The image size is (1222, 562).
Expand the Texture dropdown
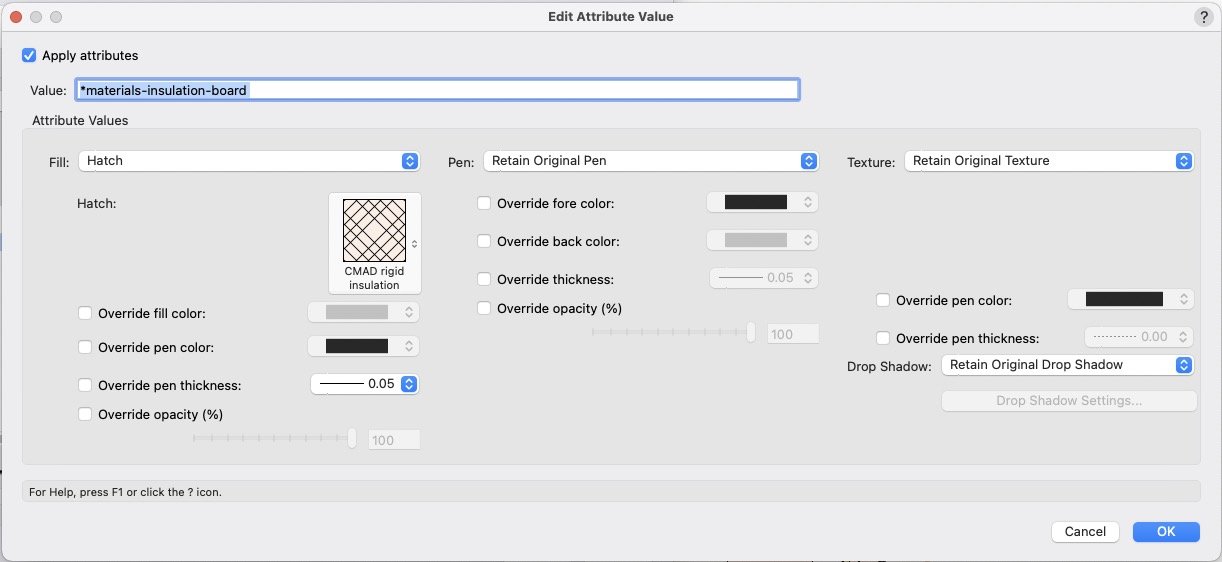[1048, 161]
